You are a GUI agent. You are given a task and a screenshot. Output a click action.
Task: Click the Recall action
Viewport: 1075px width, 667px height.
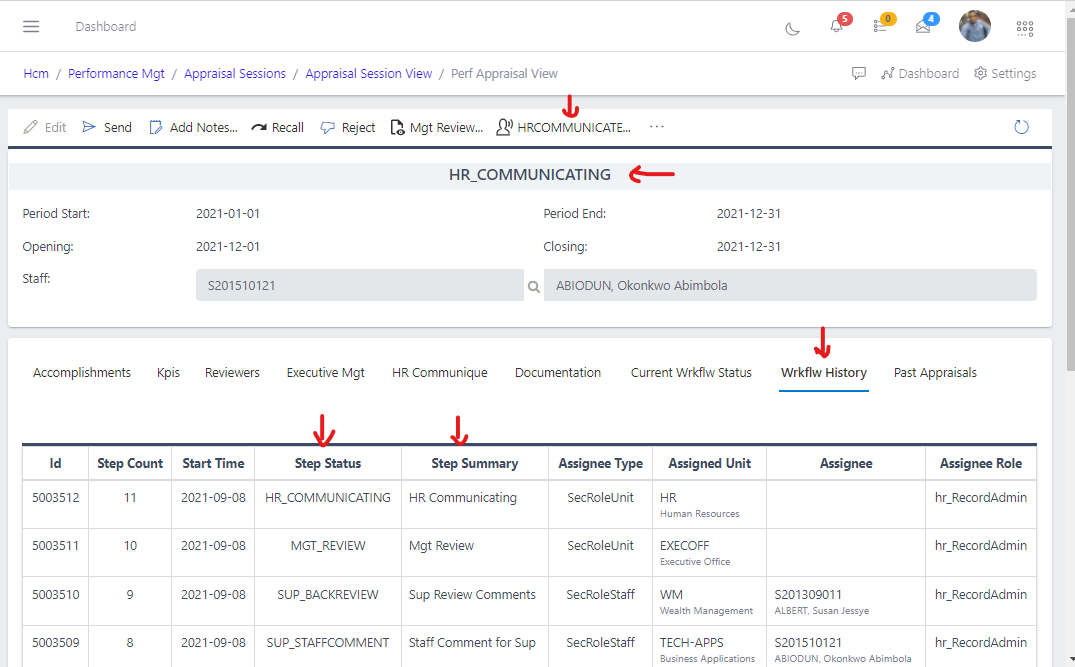tap(277, 127)
